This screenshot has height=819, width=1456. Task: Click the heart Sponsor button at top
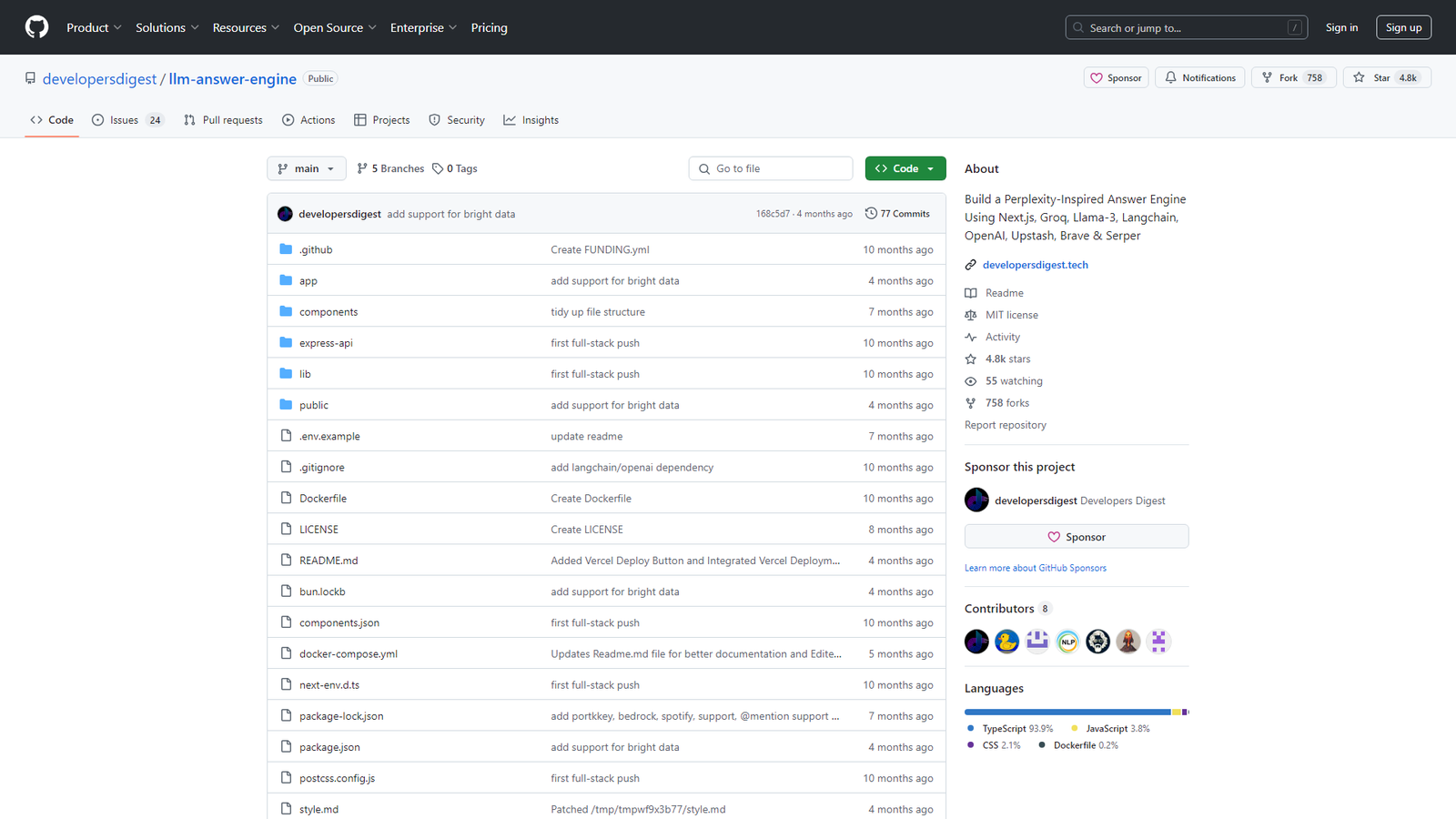point(1116,78)
